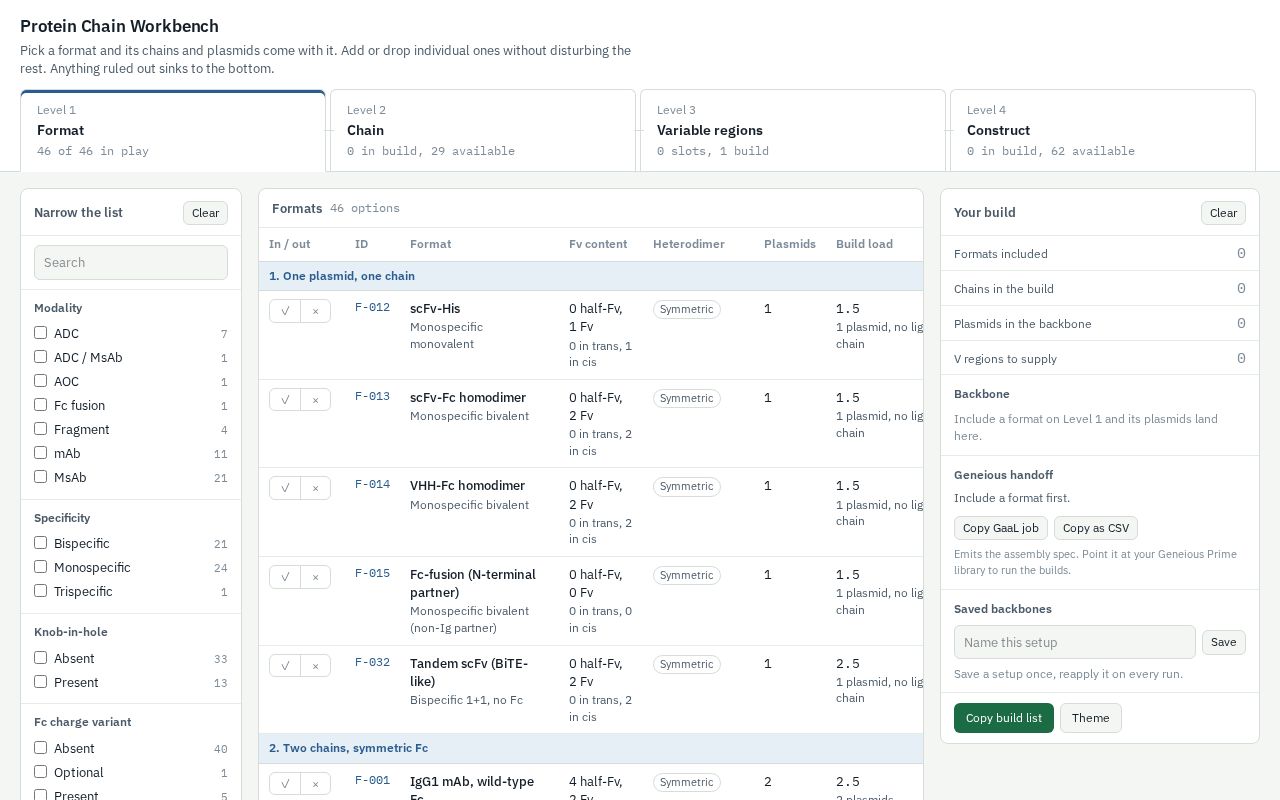Click 'Plasmids in the backbone' row
This screenshot has height=800, width=1280.
1100,324
